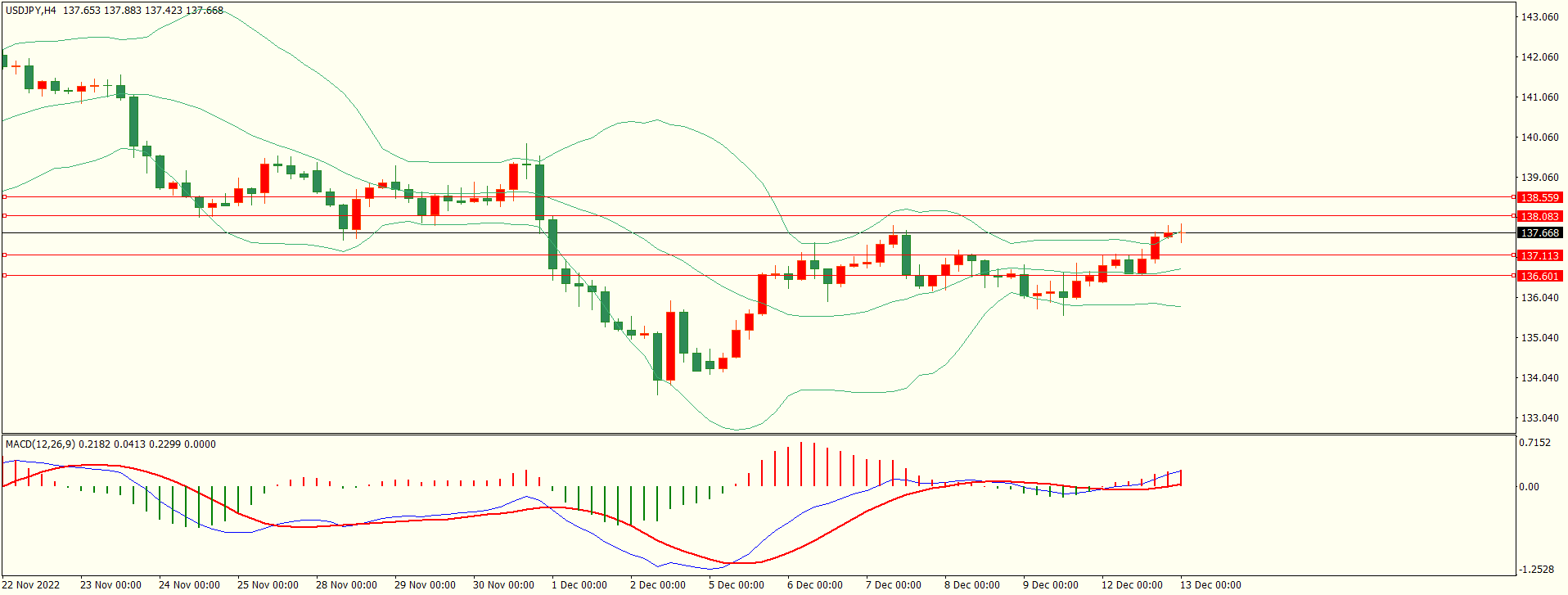Select the 138.083 horizontal line price tag
The image size is (1568, 595).
(1539, 216)
